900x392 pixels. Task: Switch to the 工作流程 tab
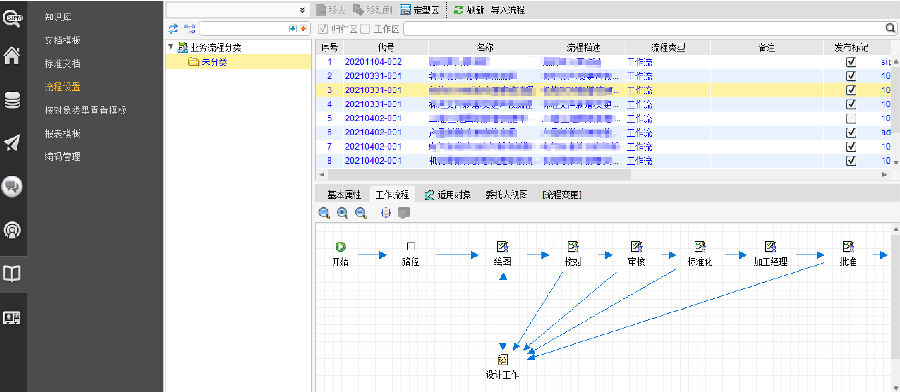point(393,195)
